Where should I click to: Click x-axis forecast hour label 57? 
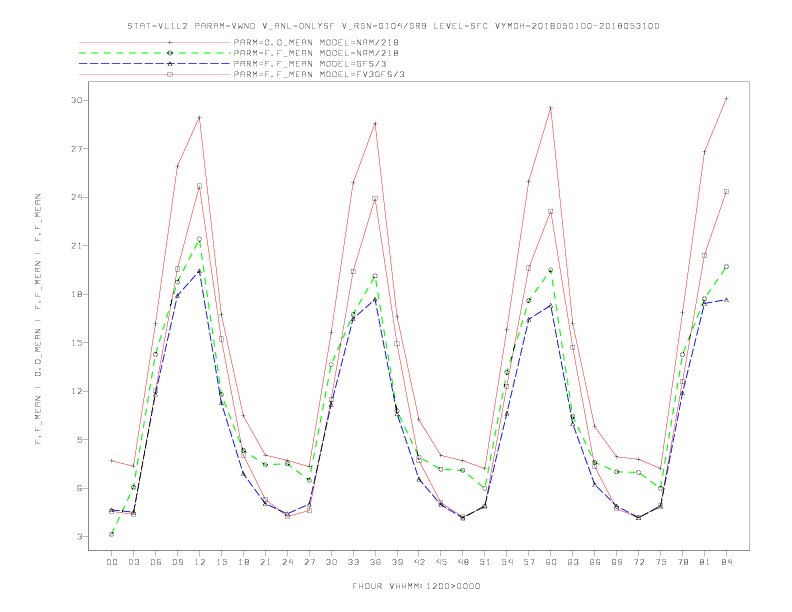(529, 562)
